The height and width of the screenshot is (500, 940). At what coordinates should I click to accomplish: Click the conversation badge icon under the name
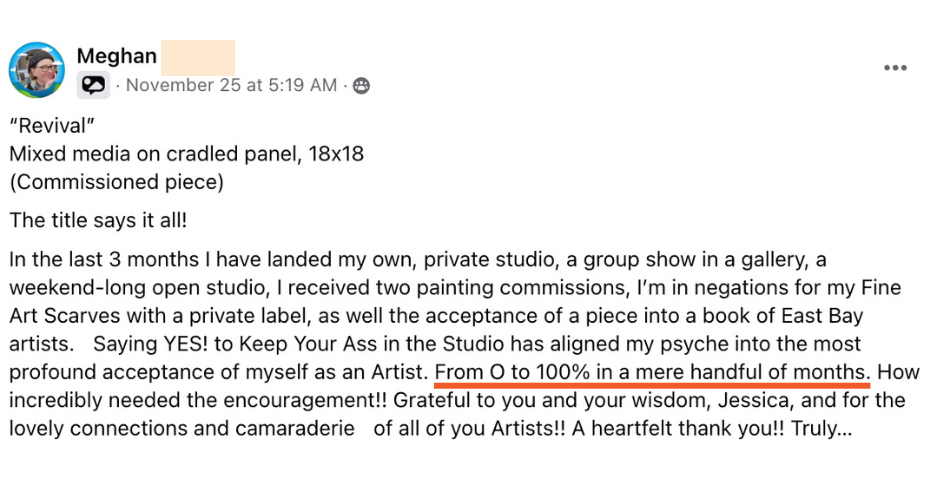[x=93, y=86]
